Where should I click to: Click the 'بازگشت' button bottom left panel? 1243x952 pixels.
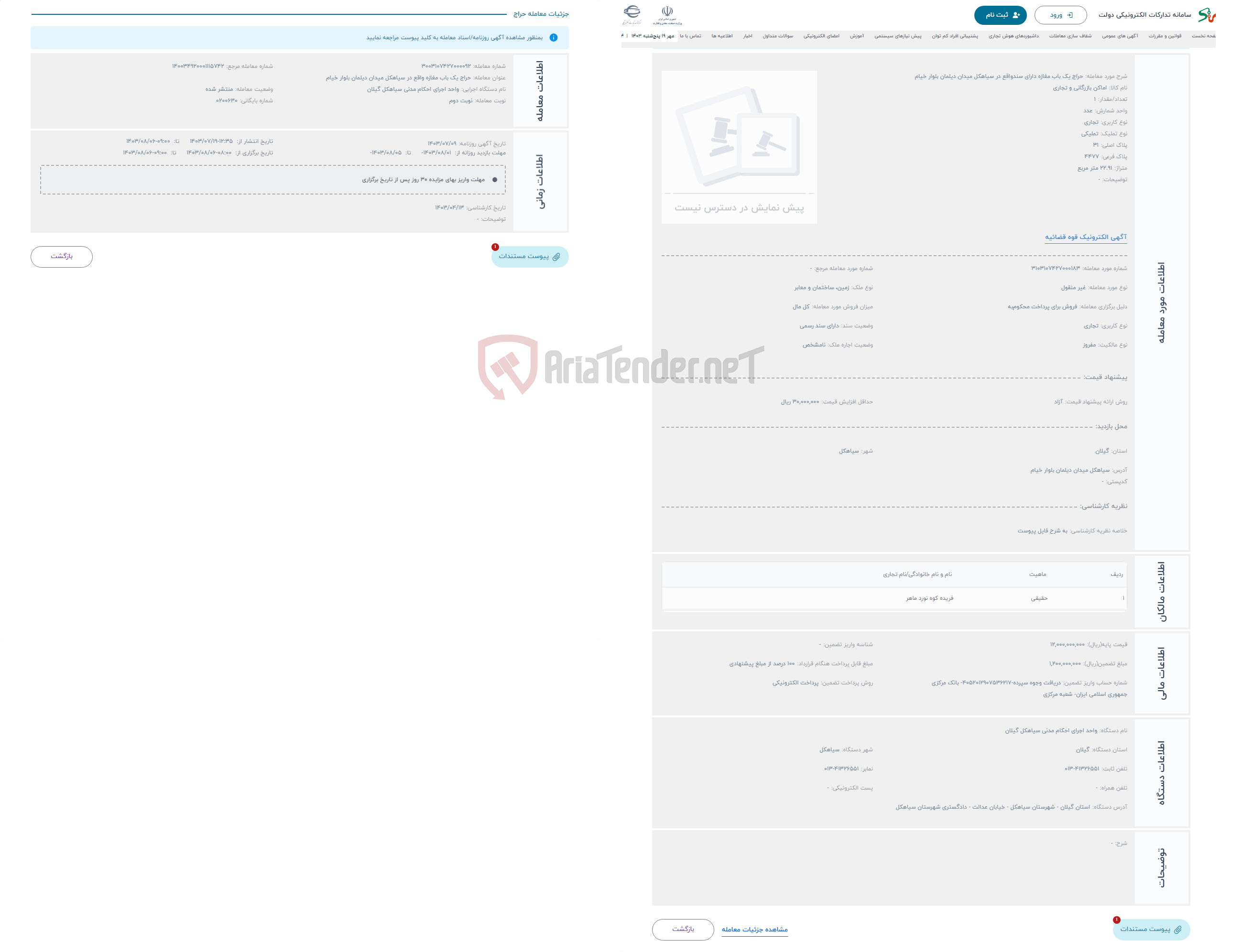[61, 256]
